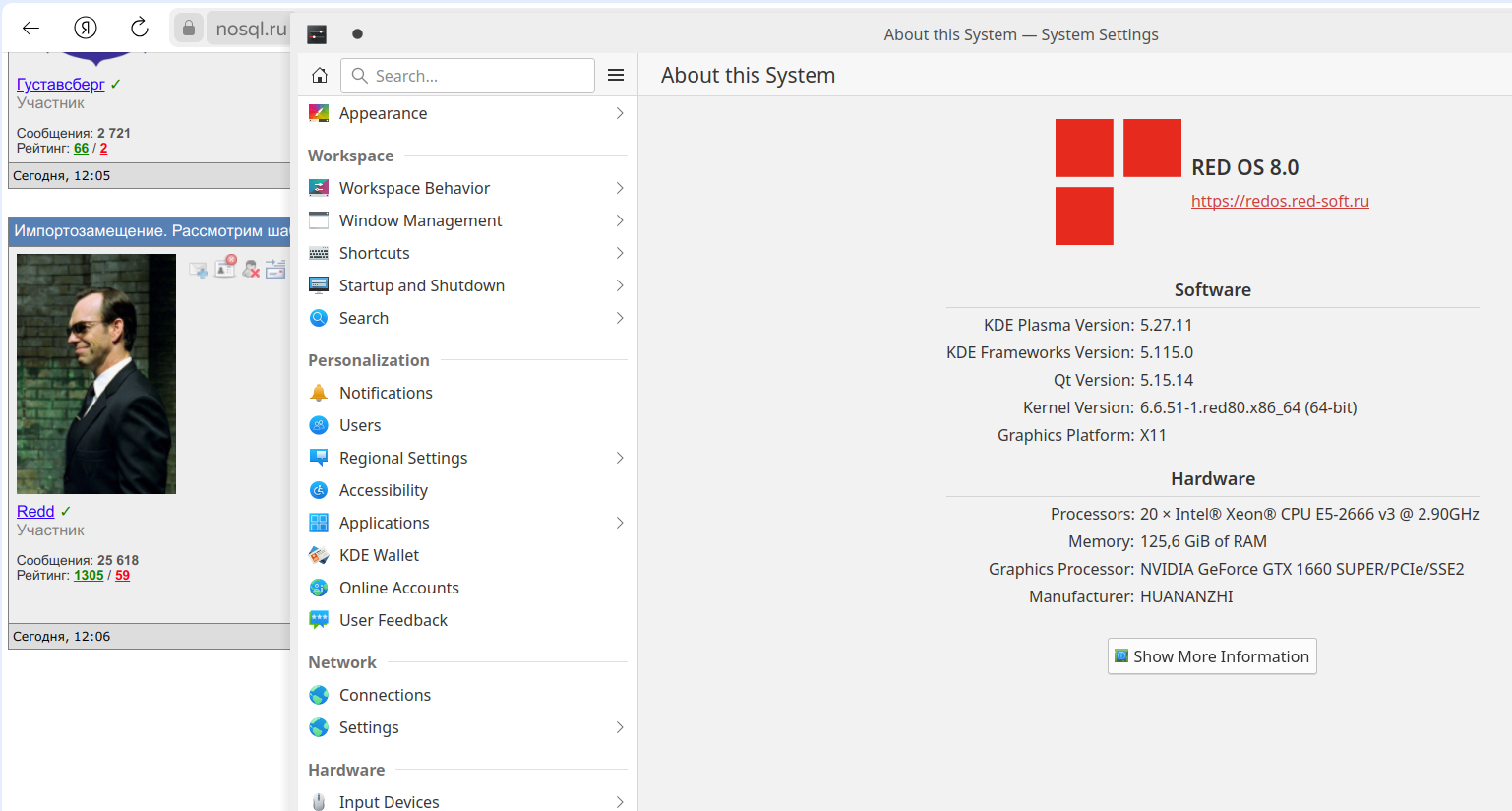Open the hamburger menu next to search
1512x811 pixels.
click(x=616, y=76)
